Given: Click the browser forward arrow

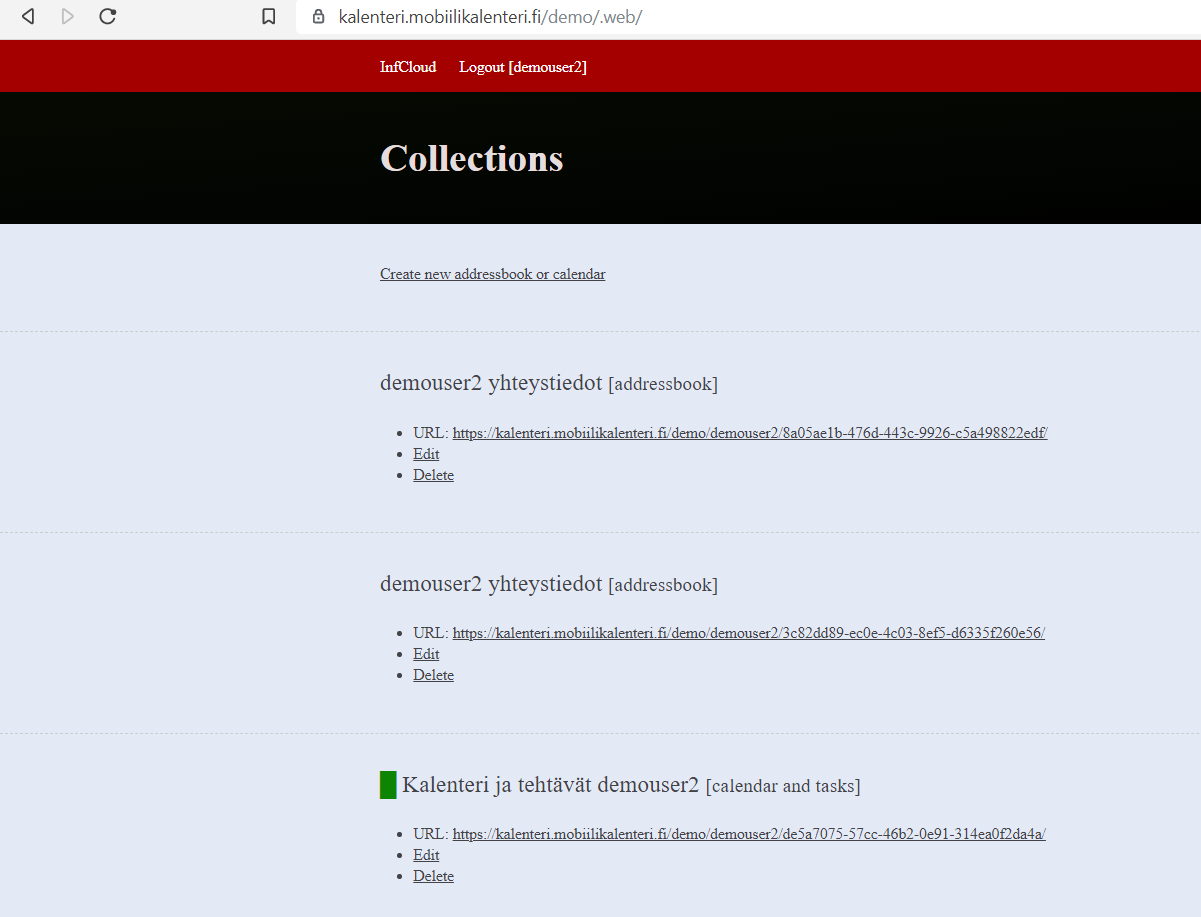Looking at the screenshot, I should coord(68,16).
